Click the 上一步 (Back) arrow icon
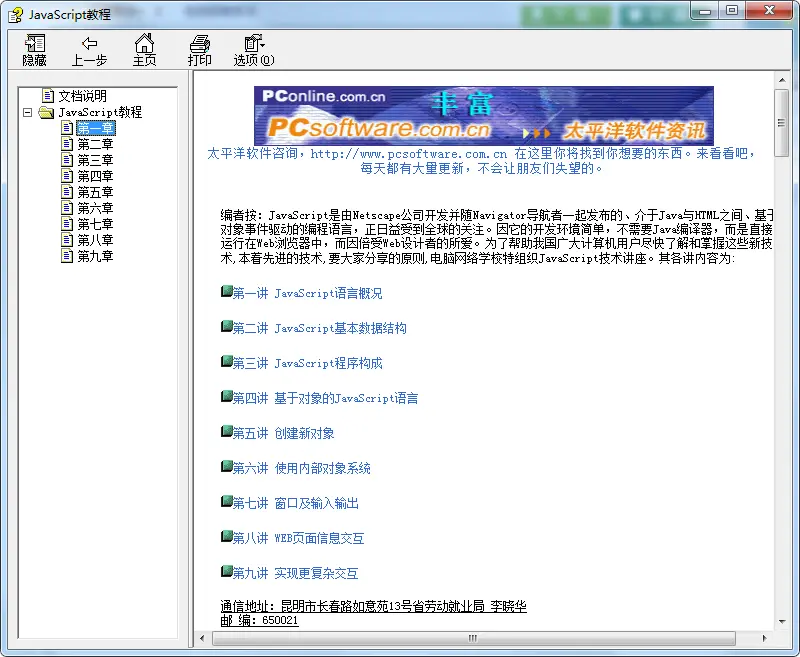Viewport: 800px width, 657px height. coord(89,44)
